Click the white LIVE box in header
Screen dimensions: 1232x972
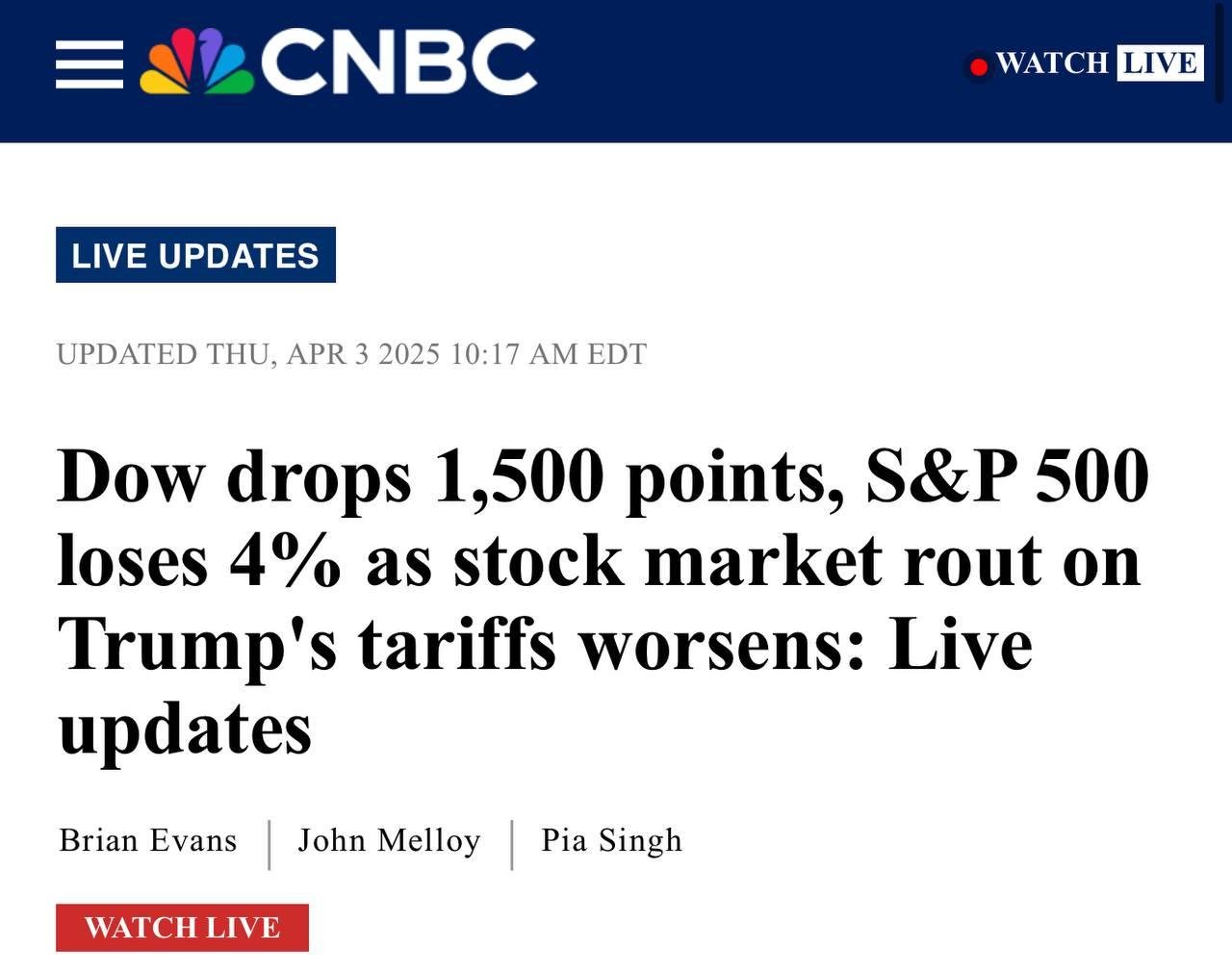pyautogui.click(x=1160, y=64)
